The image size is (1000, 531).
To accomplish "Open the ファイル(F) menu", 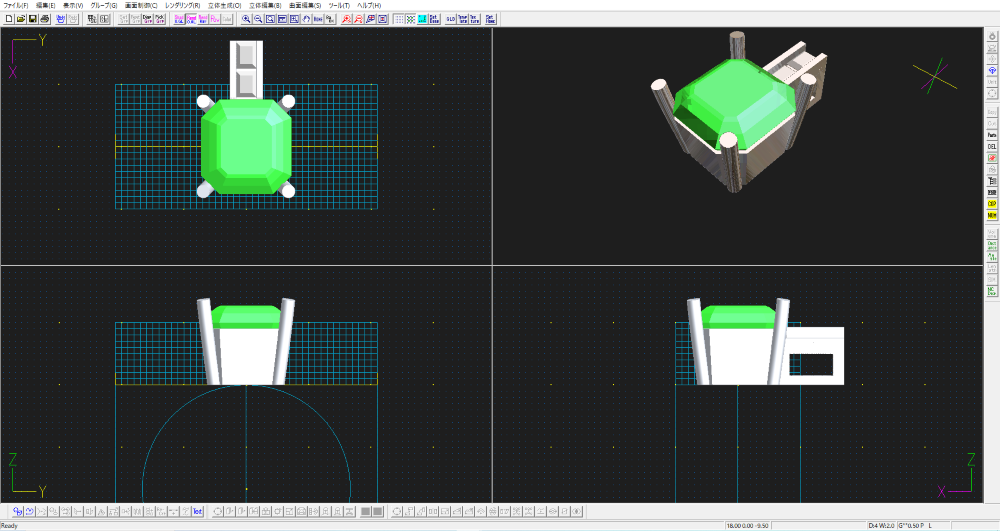I will point(16,5).
